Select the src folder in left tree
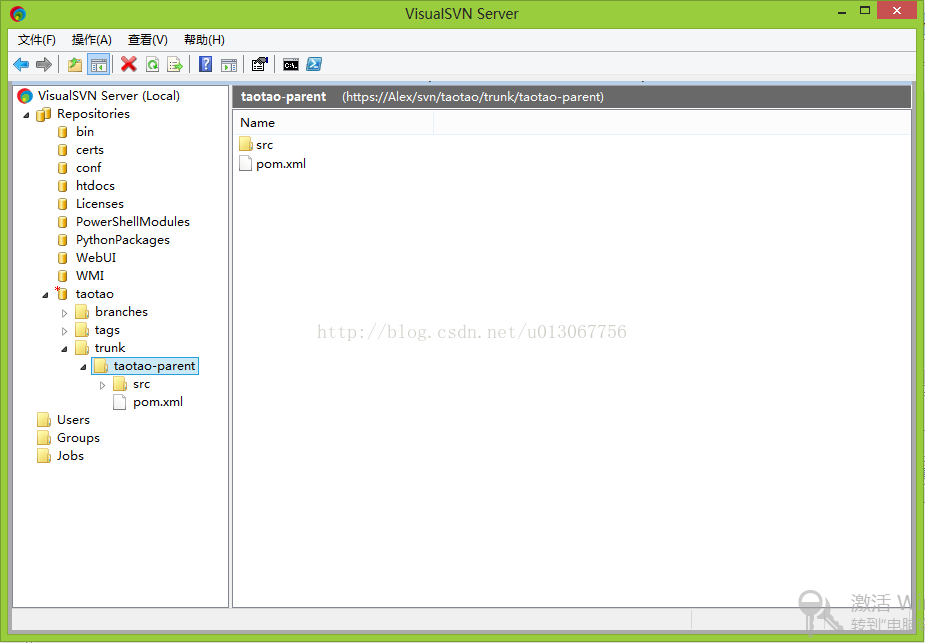This screenshot has height=643, width=925. (141, 384)
